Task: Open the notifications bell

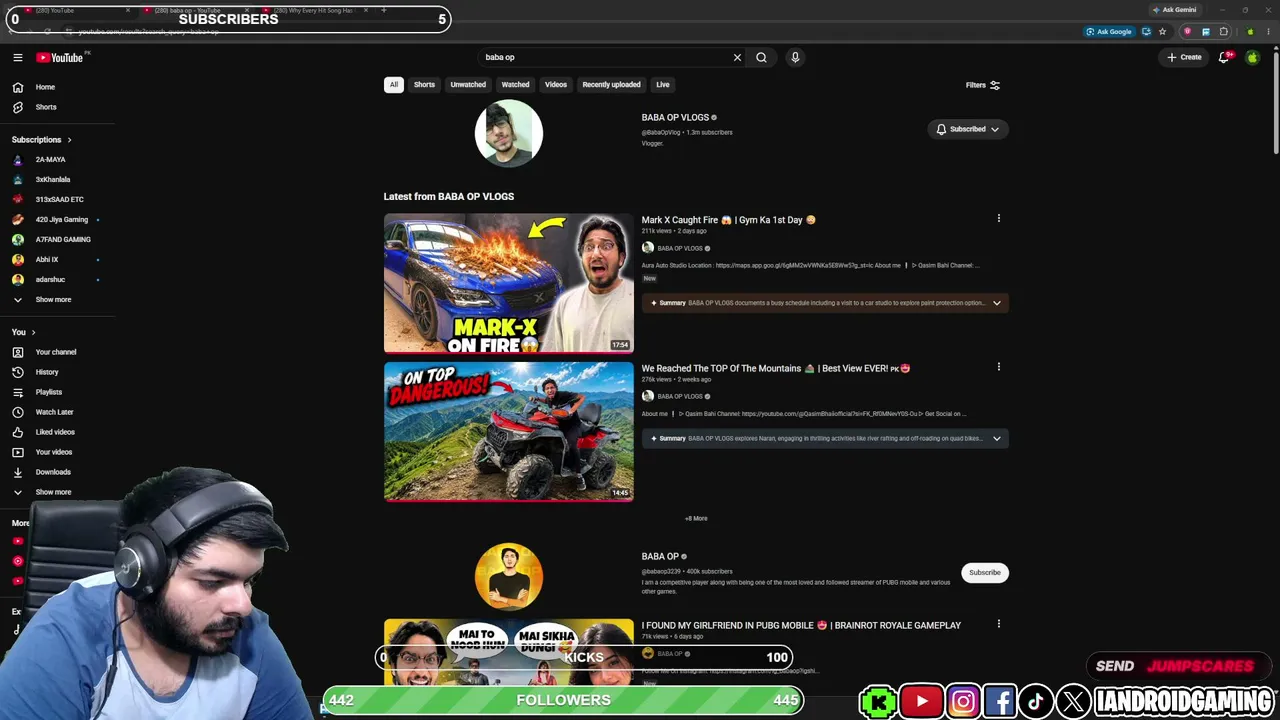Action: [1223, 57]
